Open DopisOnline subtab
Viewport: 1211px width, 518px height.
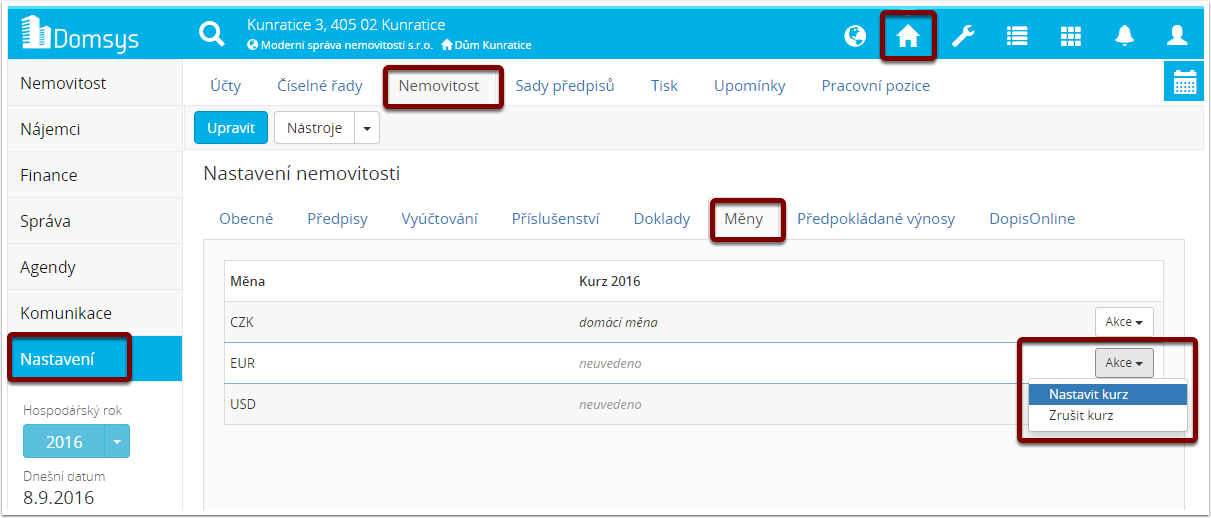(x=1032, y=219)
